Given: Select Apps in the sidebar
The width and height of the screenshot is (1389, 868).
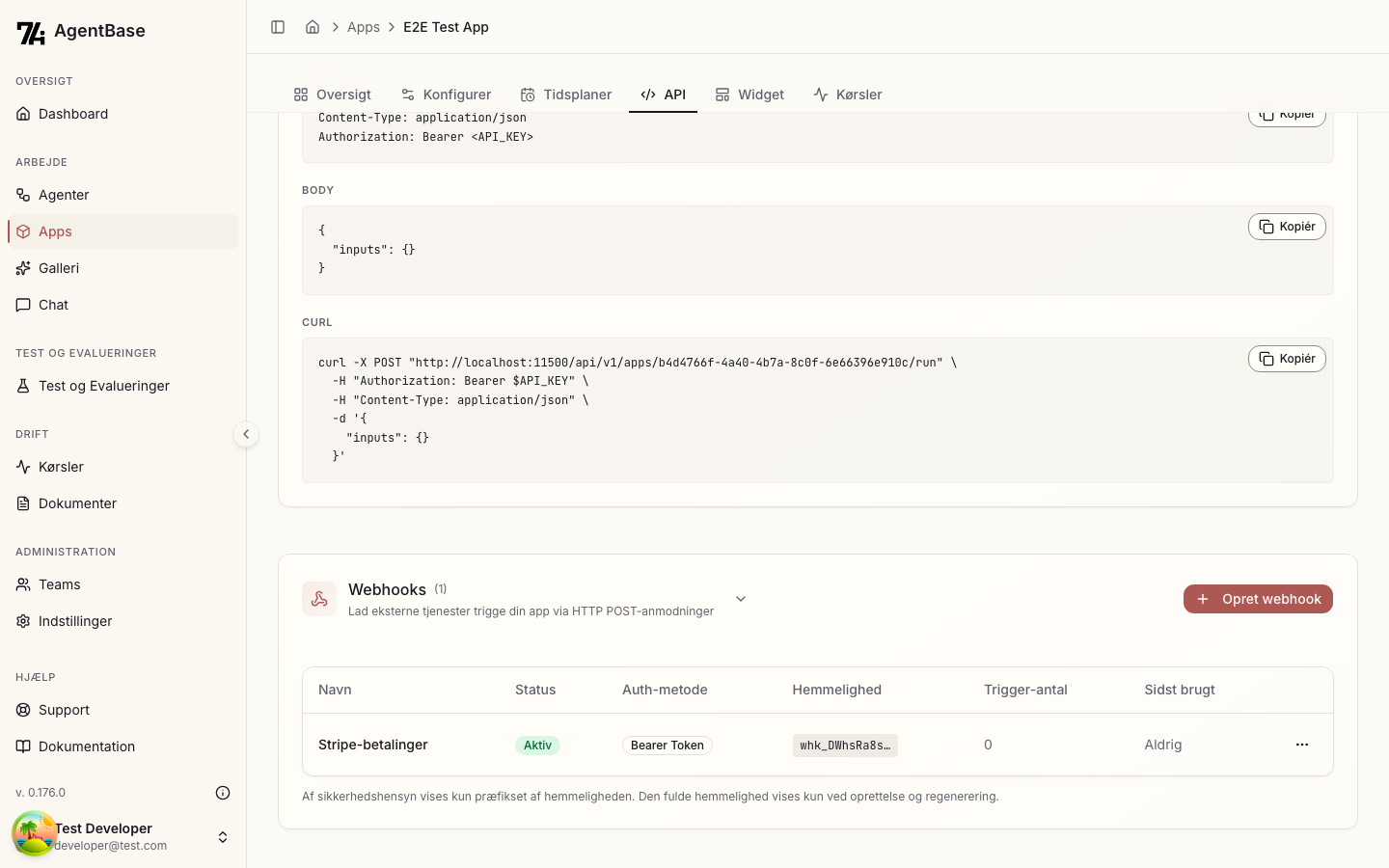Looking at the screenshot, I should (x=123, y=231).
